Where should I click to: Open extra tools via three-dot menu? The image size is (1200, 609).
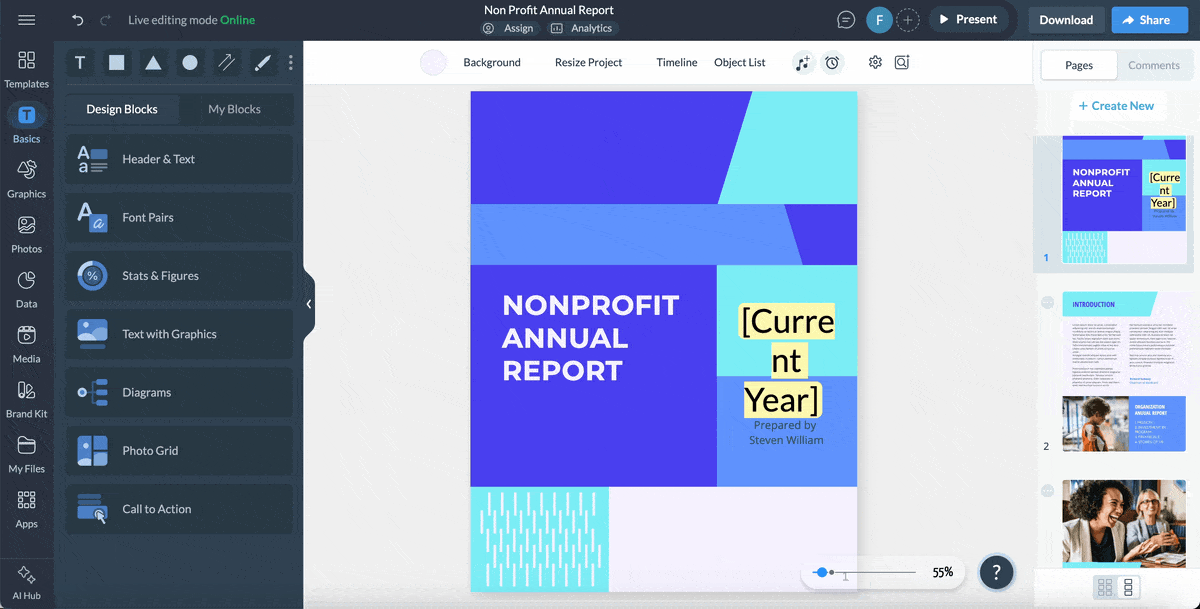[290, 62]
